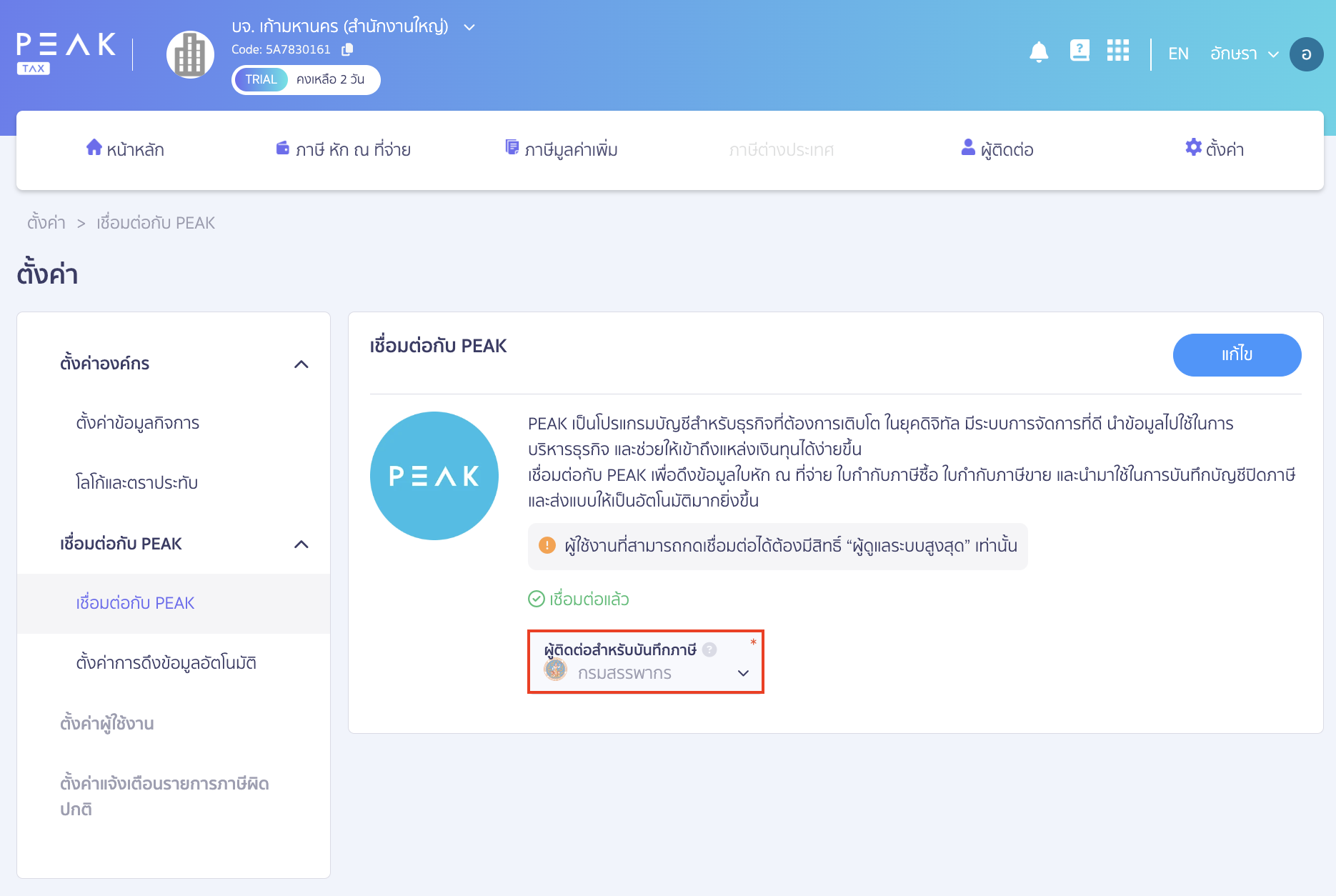Click the คงเหลือ 2 วัน text
Image resolution: width=1336 pixels, height=896 pixels.
click(x=330, y=79)
